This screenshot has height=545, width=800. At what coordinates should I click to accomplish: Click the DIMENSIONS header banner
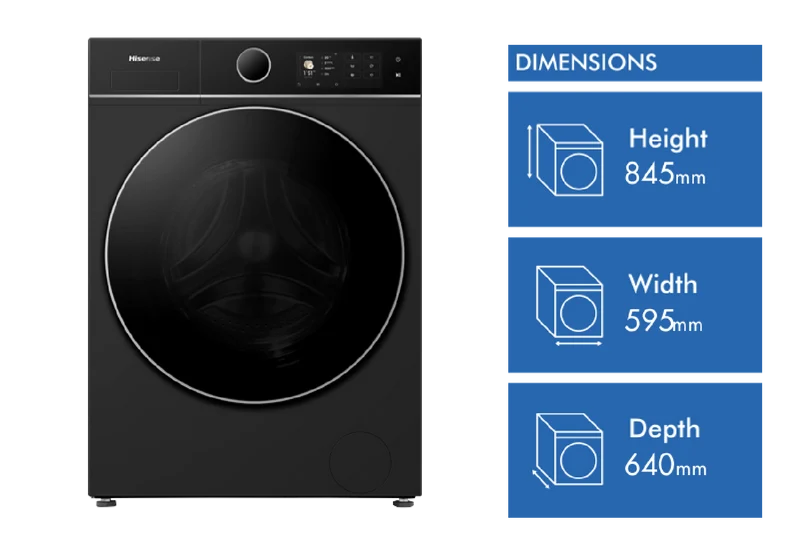tap(635, 63)
